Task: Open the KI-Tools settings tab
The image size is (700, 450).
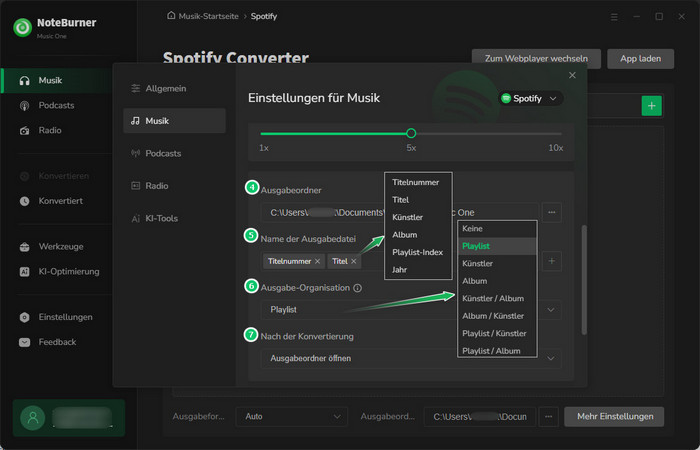Action: (174, 218)
